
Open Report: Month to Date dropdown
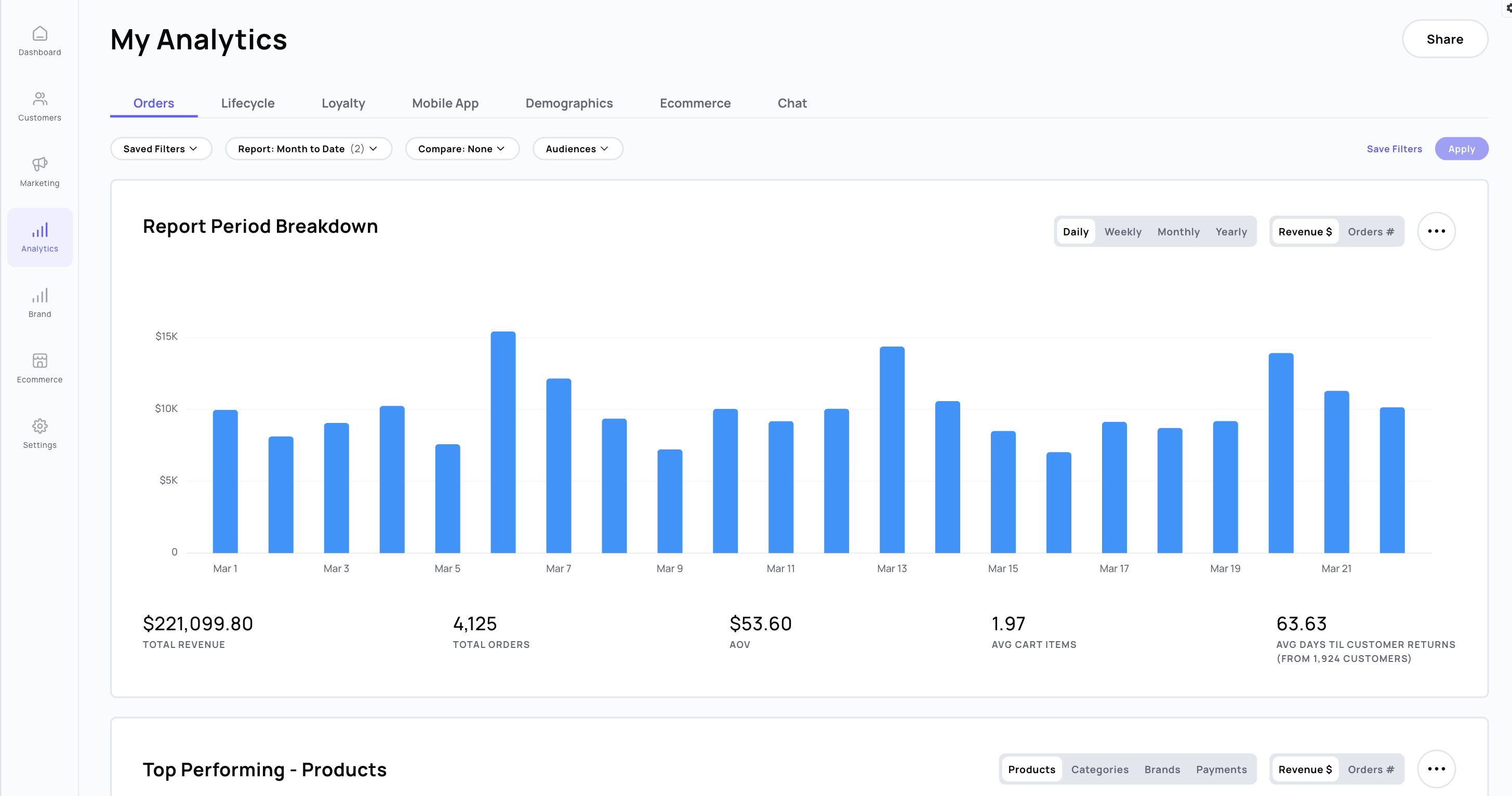point(308,149)
